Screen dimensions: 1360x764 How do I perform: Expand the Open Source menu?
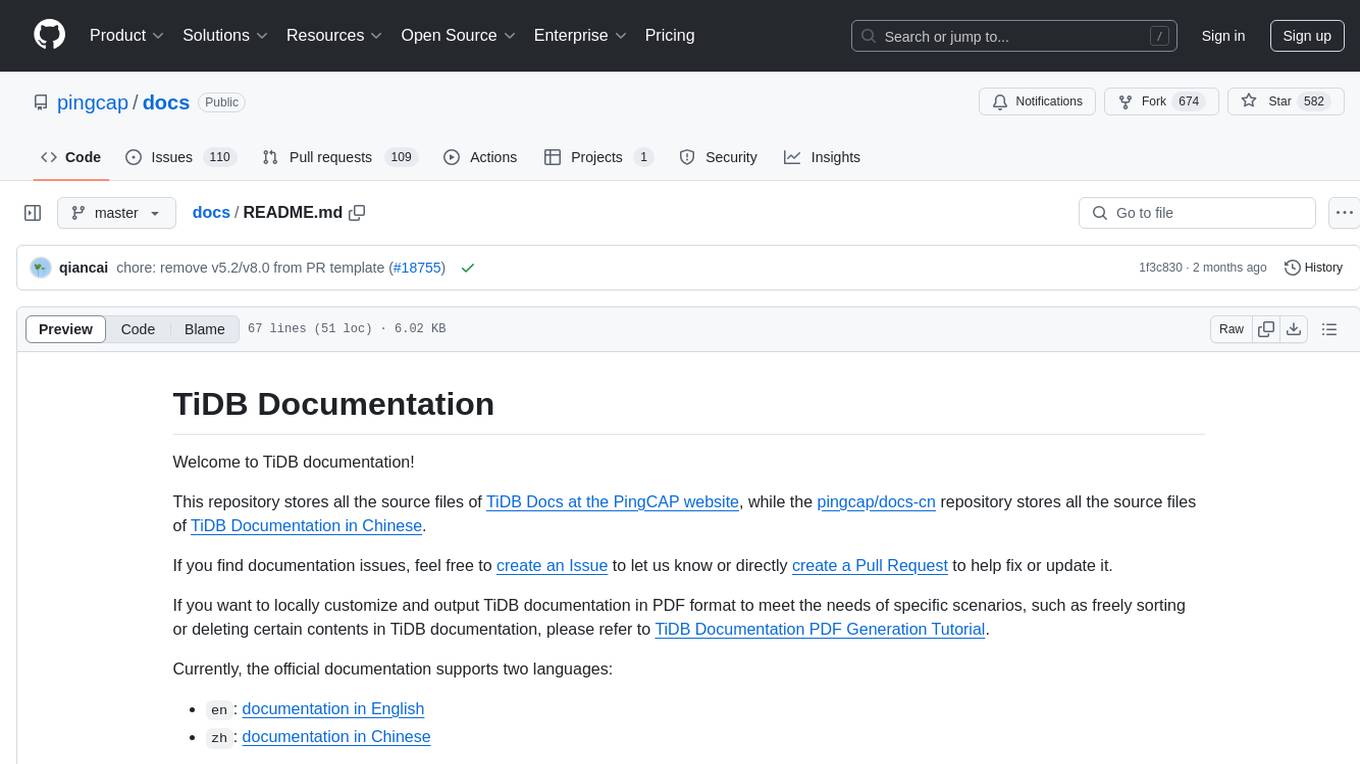458,35
